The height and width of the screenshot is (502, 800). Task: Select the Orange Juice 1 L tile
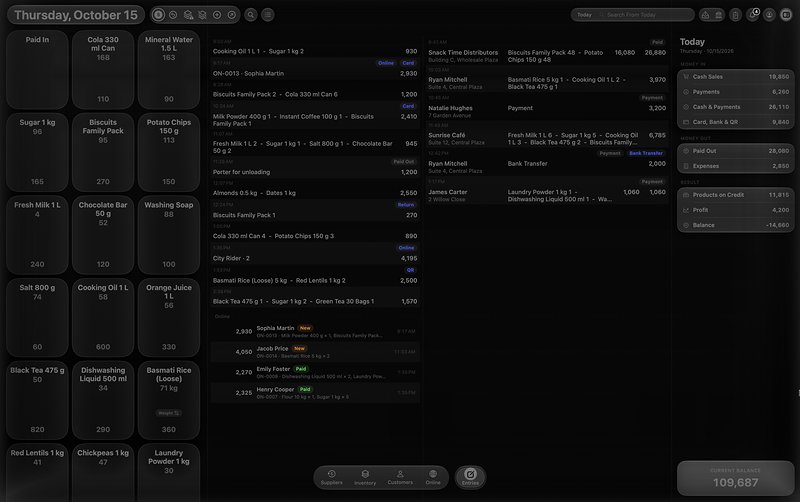[169, 317]
